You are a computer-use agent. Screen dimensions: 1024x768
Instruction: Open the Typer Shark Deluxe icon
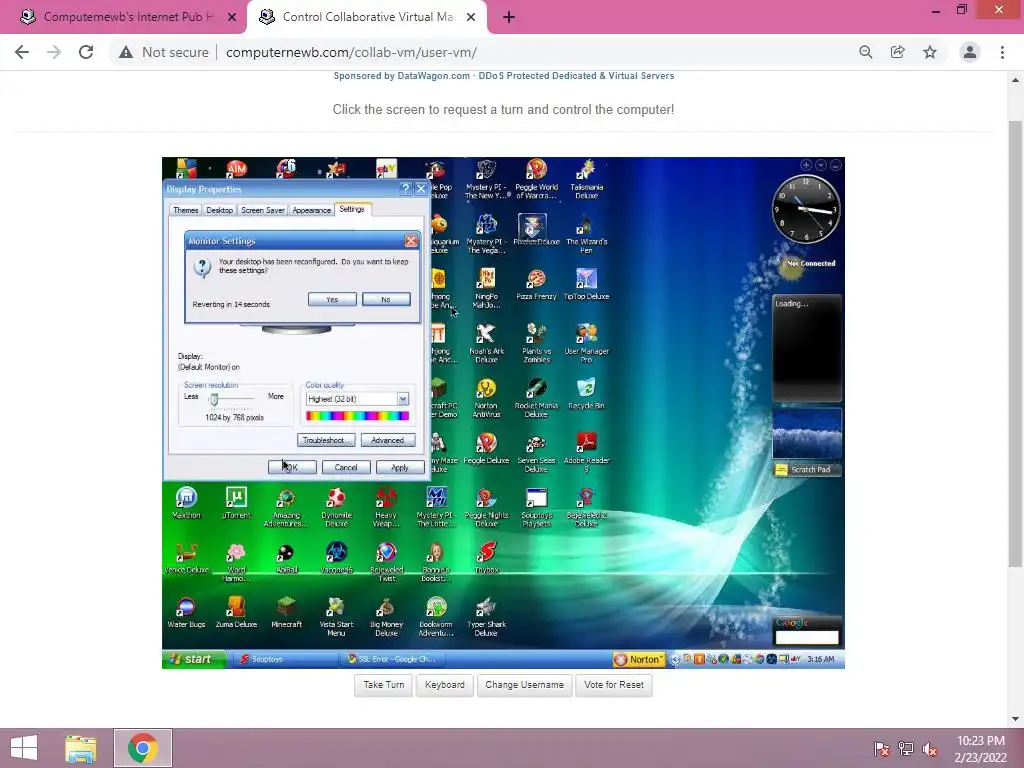[x=486, y=616]
